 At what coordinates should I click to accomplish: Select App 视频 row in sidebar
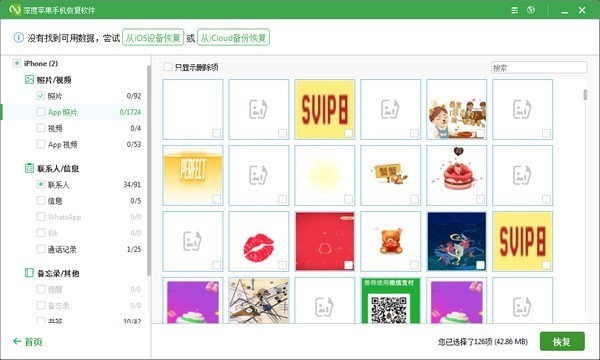click(73, 144)
